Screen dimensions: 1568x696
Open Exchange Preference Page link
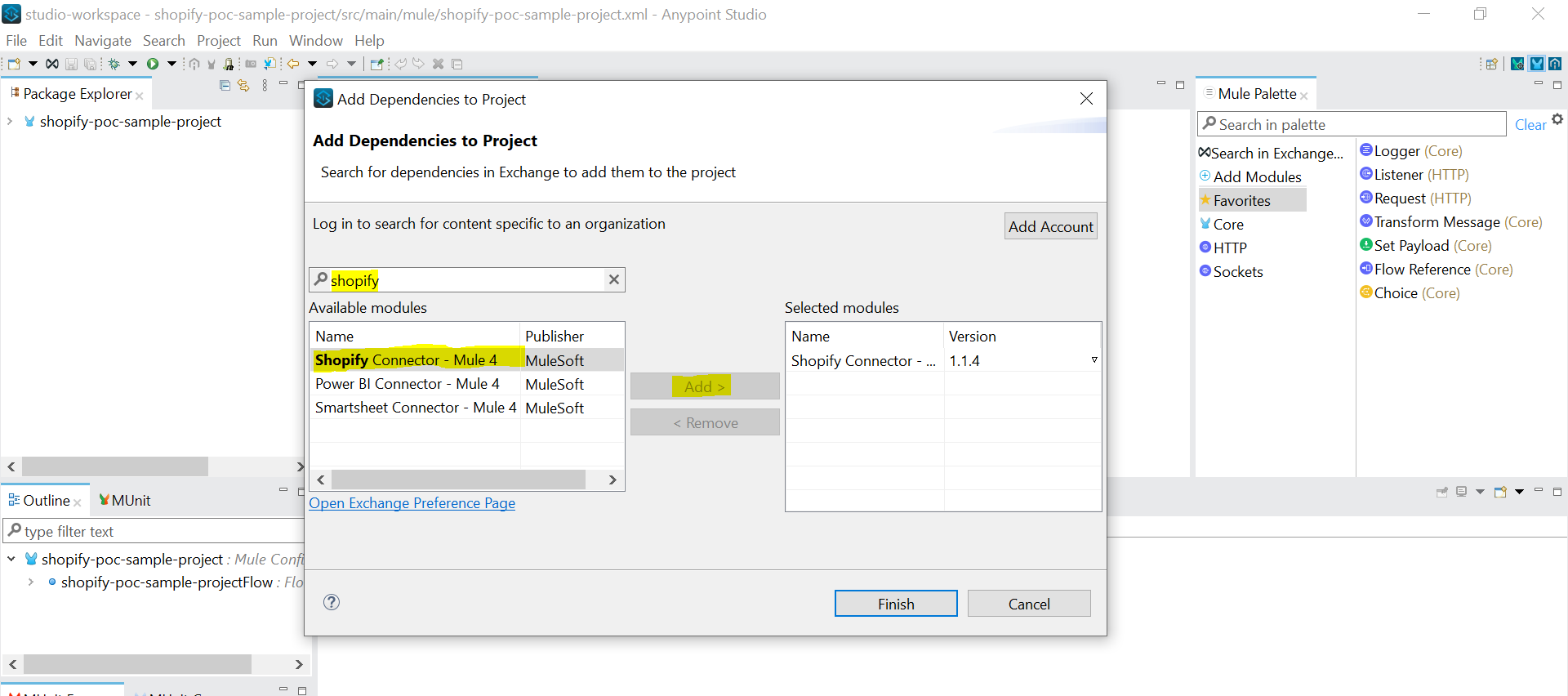pyautogui.click(x=412, y=503)
